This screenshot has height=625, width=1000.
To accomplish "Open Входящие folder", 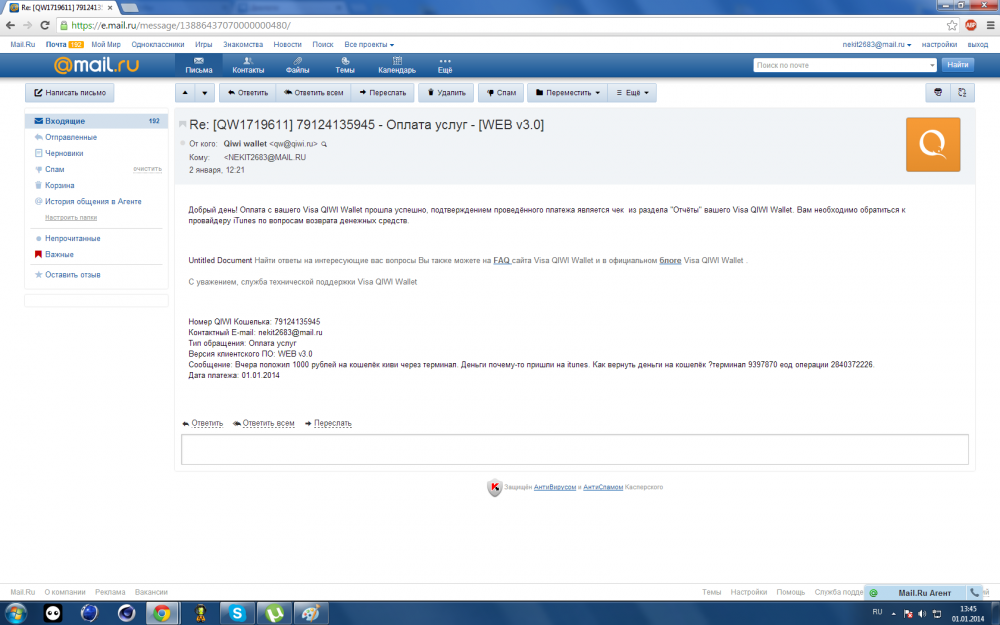I will 96,121.
